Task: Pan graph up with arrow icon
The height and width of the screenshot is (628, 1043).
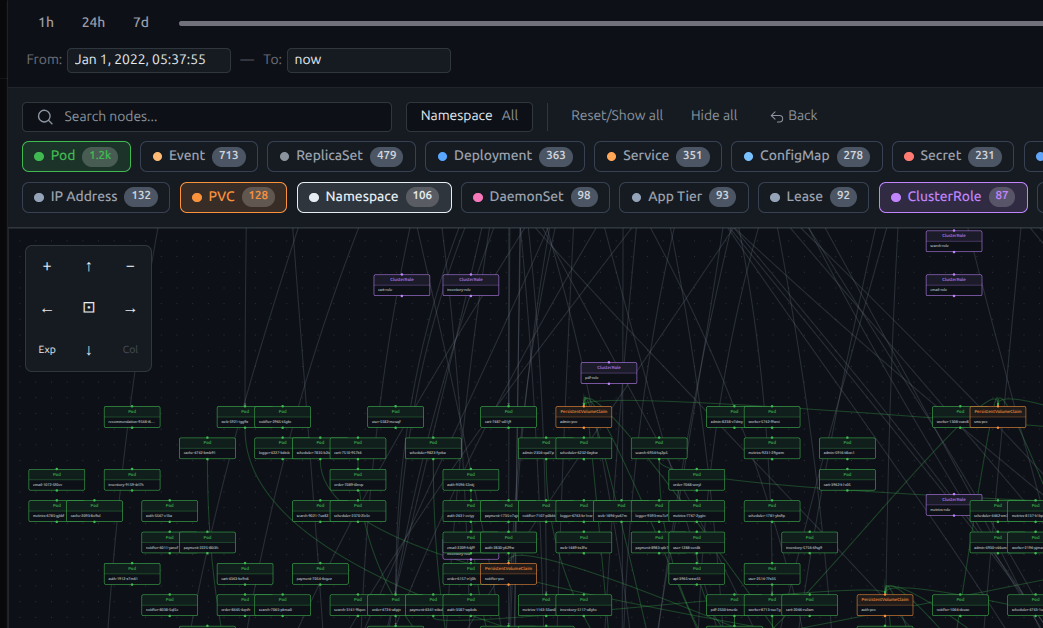Action: (x=89, y=267)
